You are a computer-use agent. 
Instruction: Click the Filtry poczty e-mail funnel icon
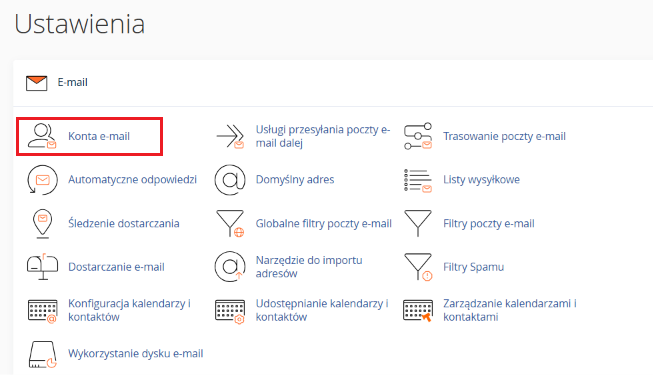(418, 223)
